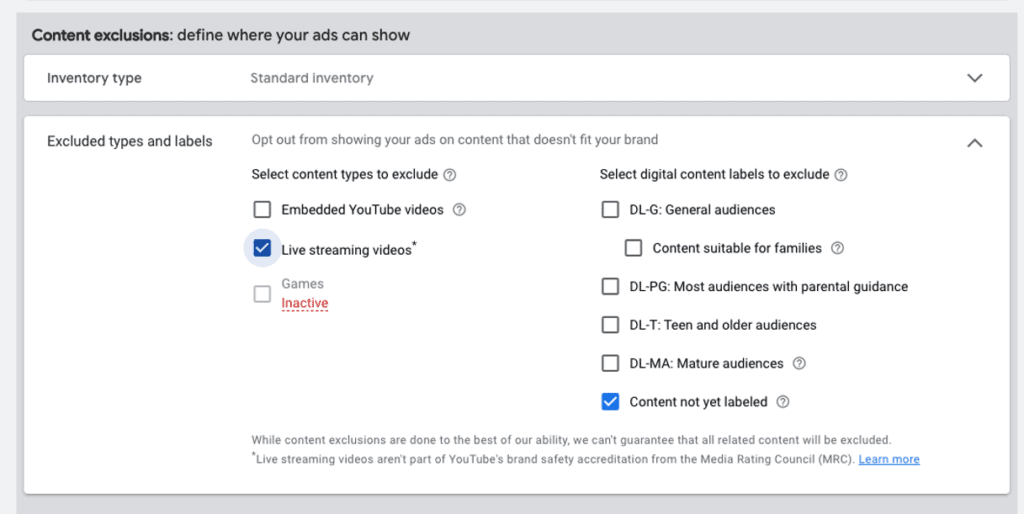Click the inactive Games checkbox
Image resolution: width=1024 pixels, height=514 pixels.
262,294
